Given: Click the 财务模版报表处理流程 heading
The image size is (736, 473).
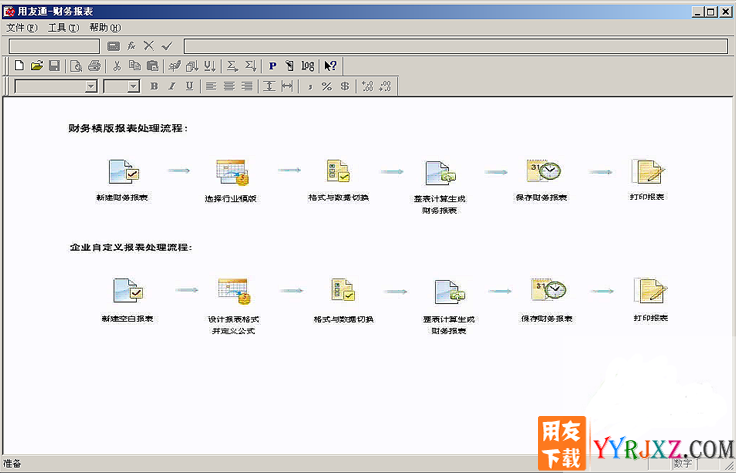Looking at the screenshot, I should pyautogui.click(x=128, y=128).
